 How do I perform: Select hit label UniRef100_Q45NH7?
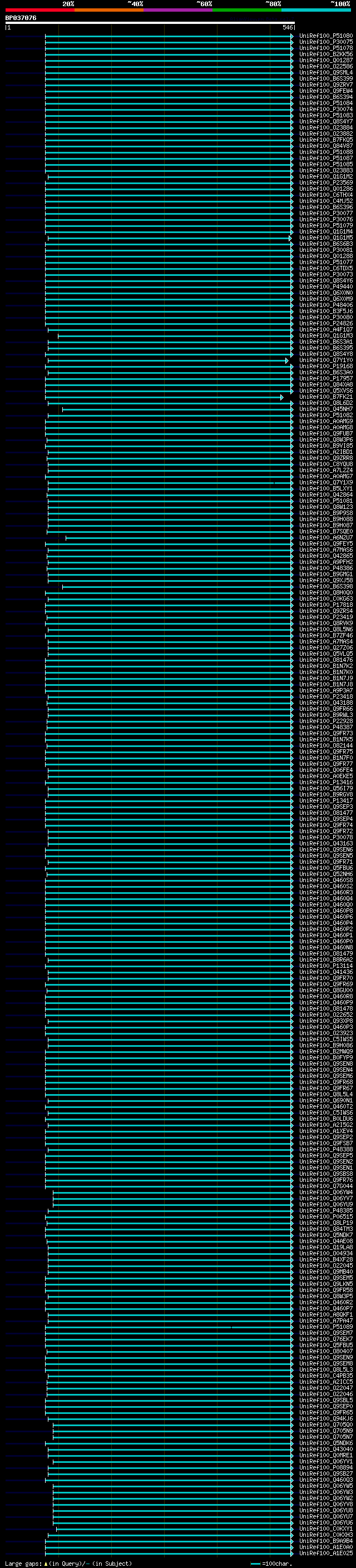pyautogui.click(x=325, y=409)
